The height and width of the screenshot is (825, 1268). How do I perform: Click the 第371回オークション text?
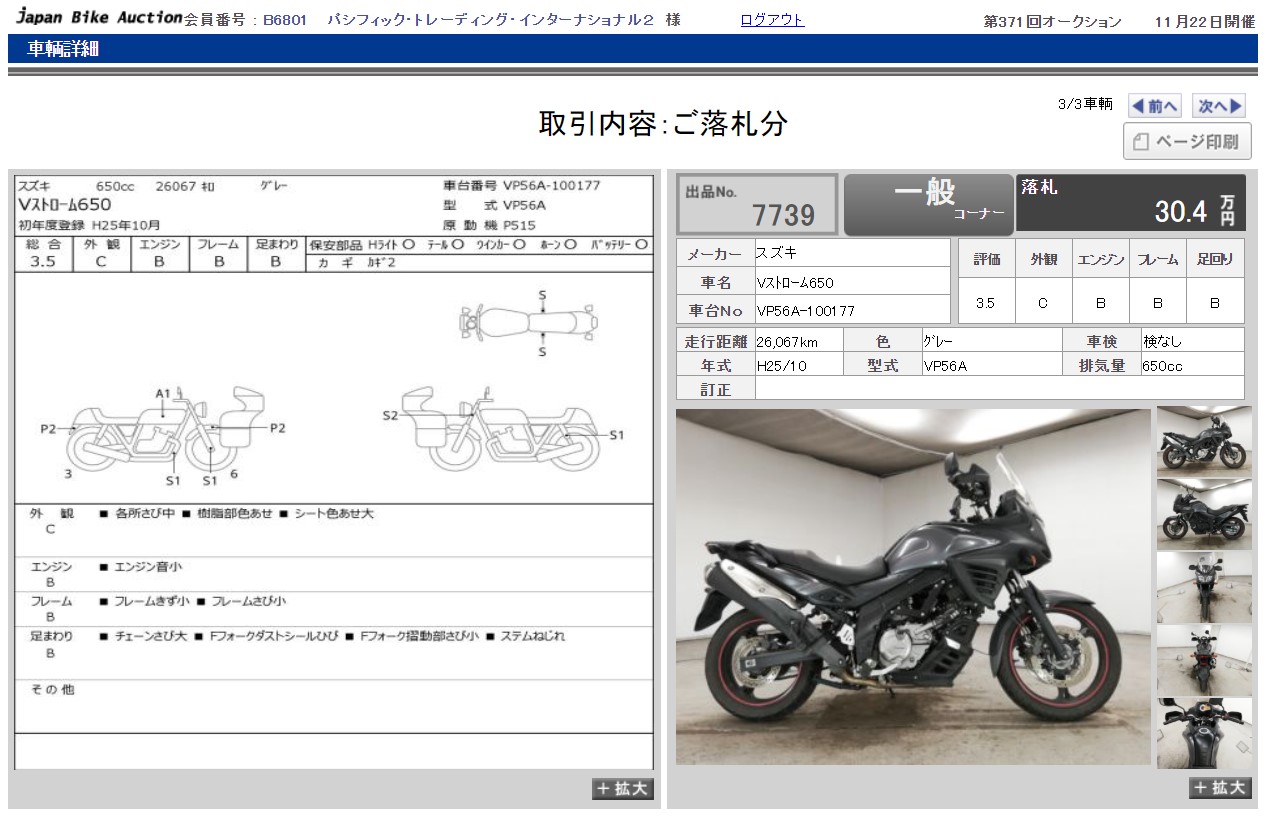coord(1053,21)
